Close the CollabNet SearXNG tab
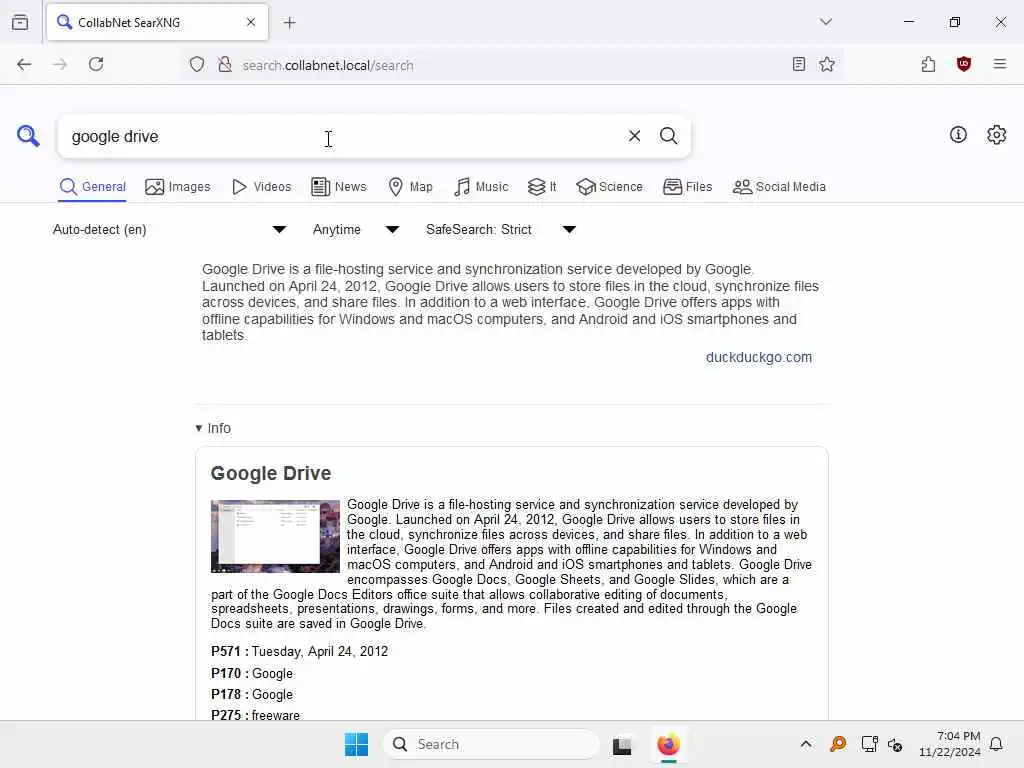 tap(251, 22)
